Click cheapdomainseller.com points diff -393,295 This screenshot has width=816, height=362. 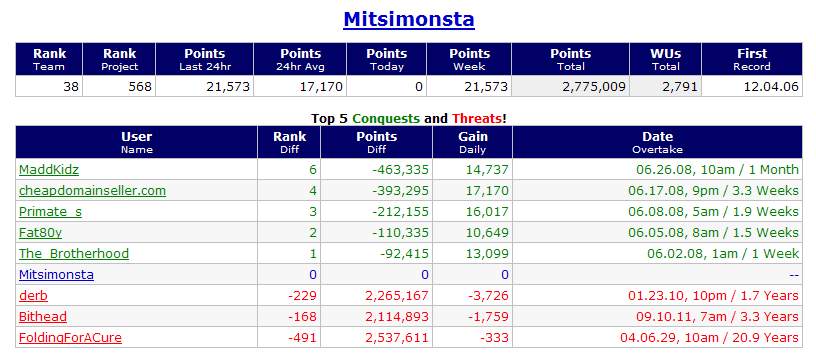tap(401, 191)
